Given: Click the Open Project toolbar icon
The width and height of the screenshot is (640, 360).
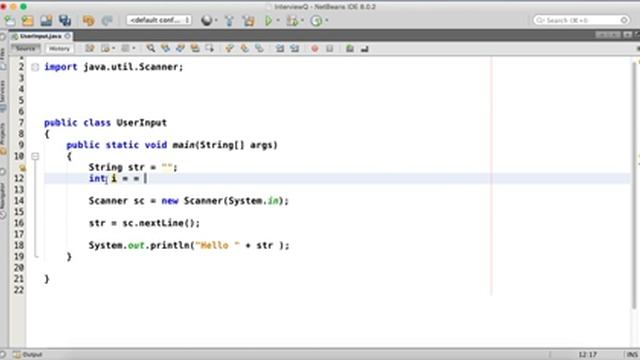Looking at the screenshot, I should coord(46,20).
